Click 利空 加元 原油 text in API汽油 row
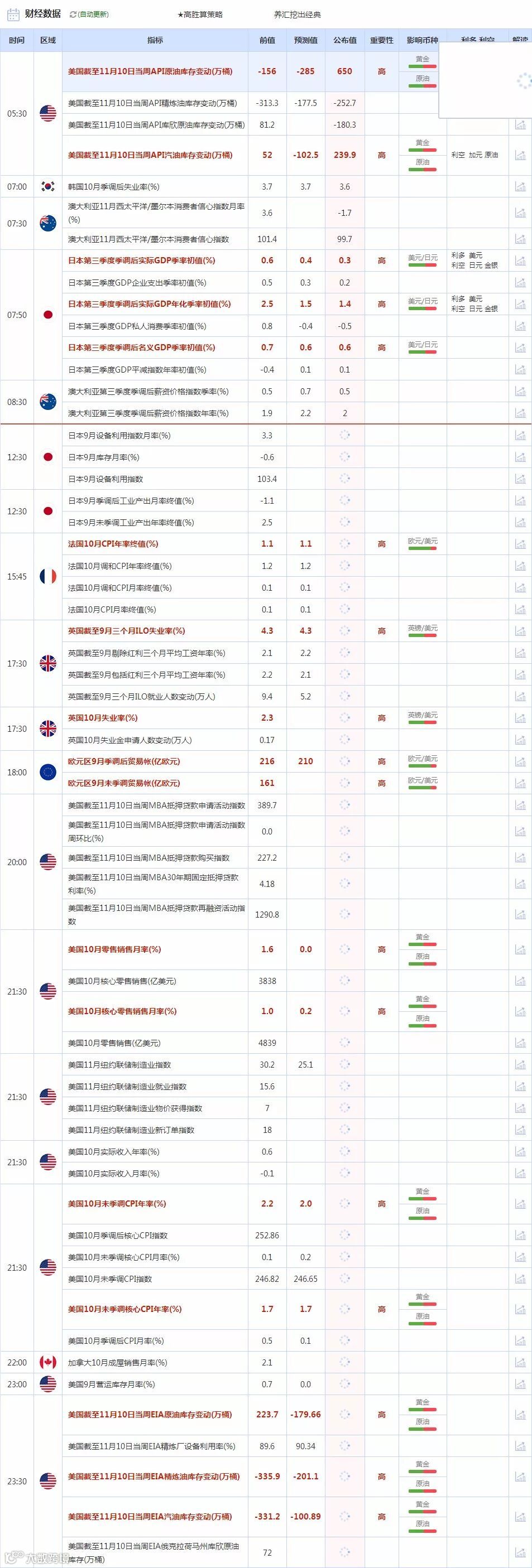Screen dimensions: 532x1568 point(475,155)
